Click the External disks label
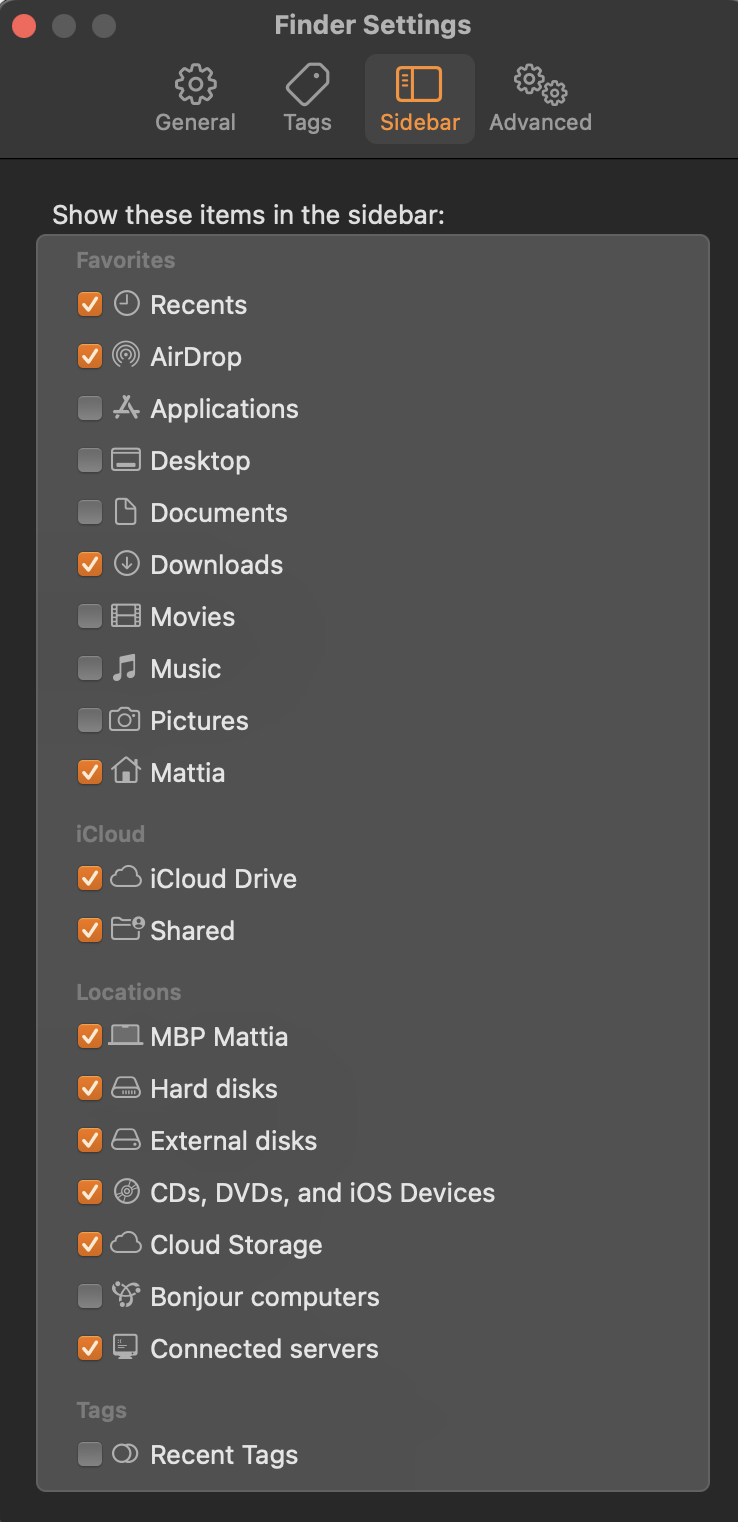738x1522 pixels. (x=233, y=1141)
